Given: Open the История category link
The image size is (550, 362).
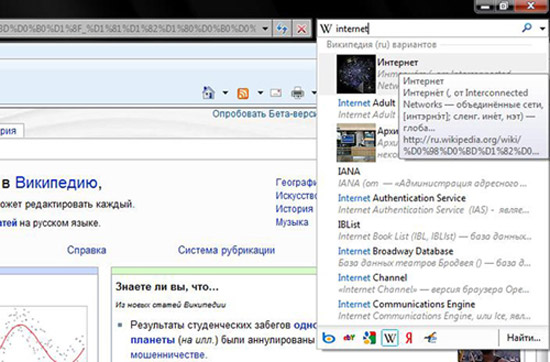Looking at the screenshot, I should click(294, 209).
